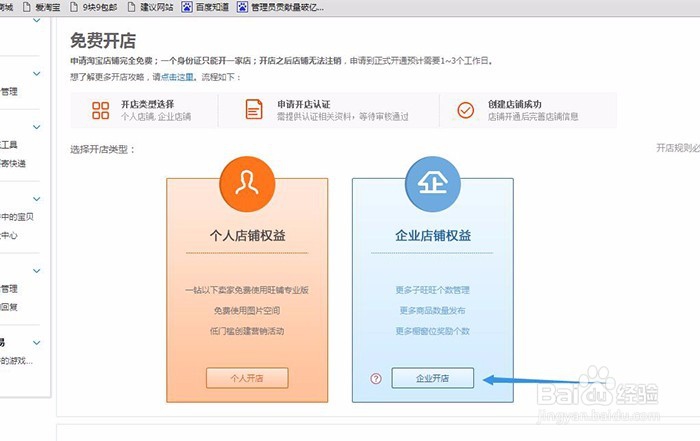Collapse the sidebar section above 的游戏
This screenshot has width=700, height=441.
(37, 343)
